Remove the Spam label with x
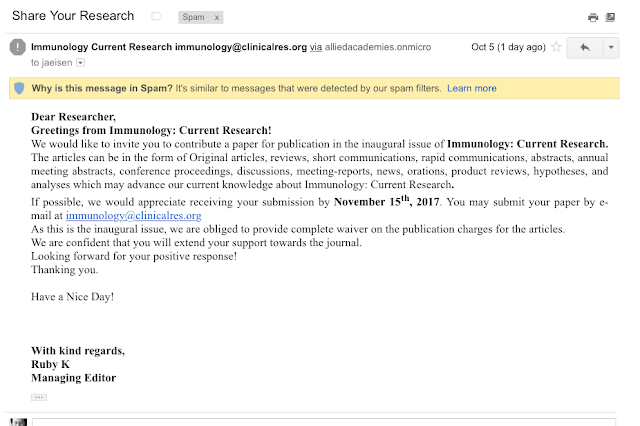The width and height of the screenshot is (640, 426). click(x=217, y=18)
